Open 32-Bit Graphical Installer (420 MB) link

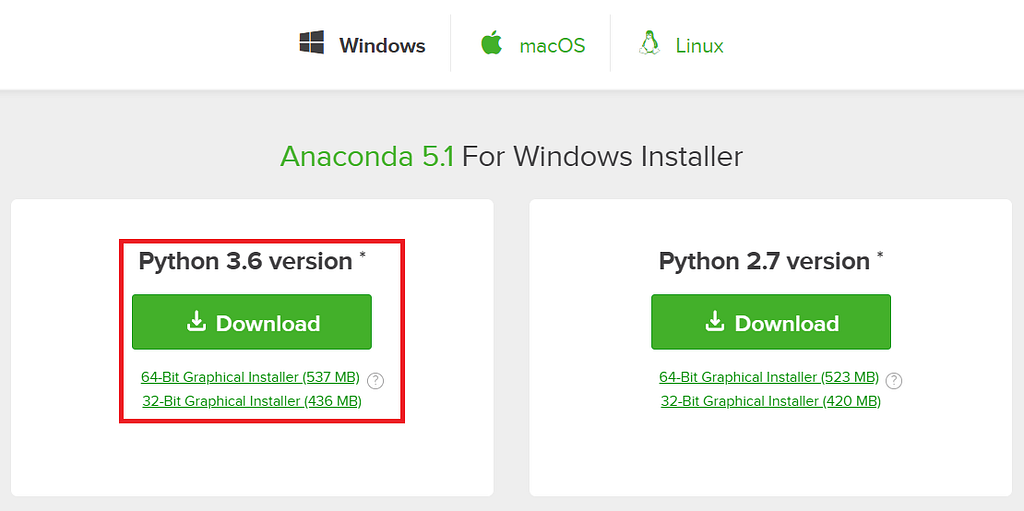click(x=770, y=401)
